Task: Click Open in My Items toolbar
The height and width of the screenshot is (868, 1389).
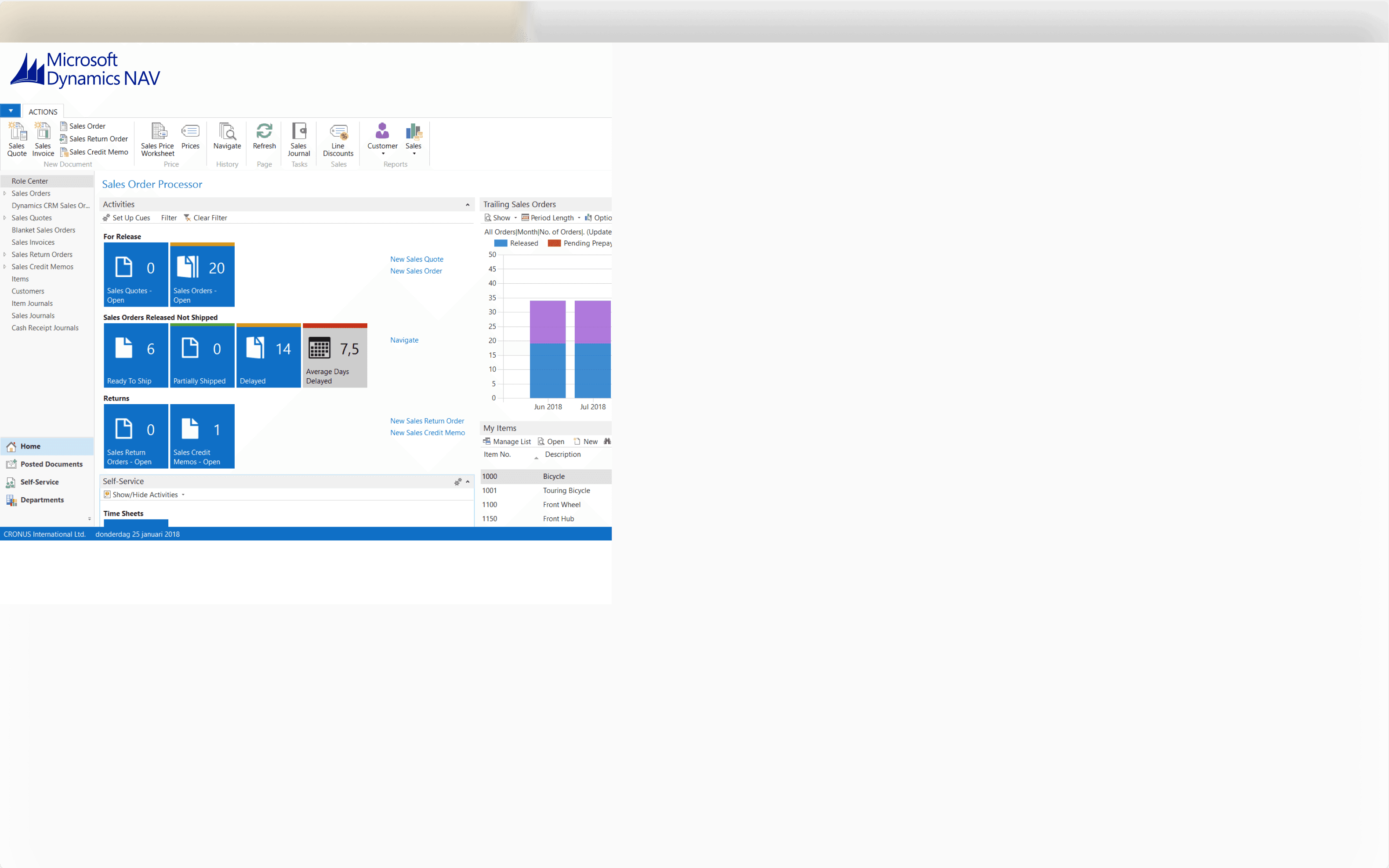Action: pyautogui.click(x=551, y=442)
